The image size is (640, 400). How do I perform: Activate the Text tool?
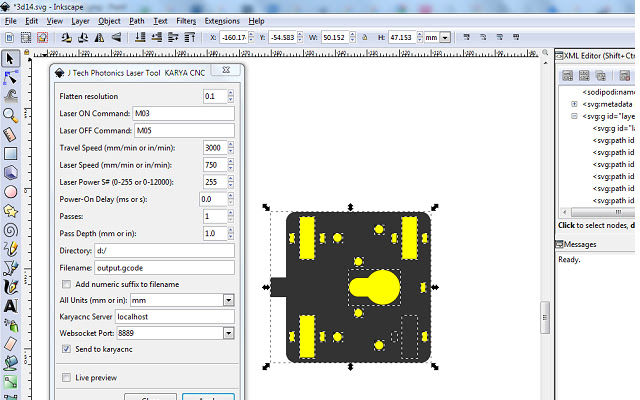click(10, 305)
